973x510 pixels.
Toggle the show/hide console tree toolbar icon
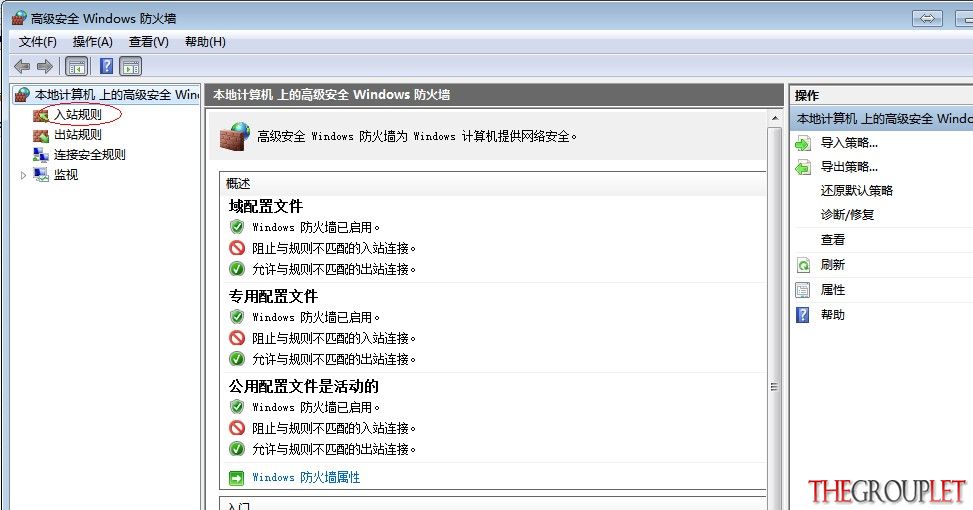77,66
